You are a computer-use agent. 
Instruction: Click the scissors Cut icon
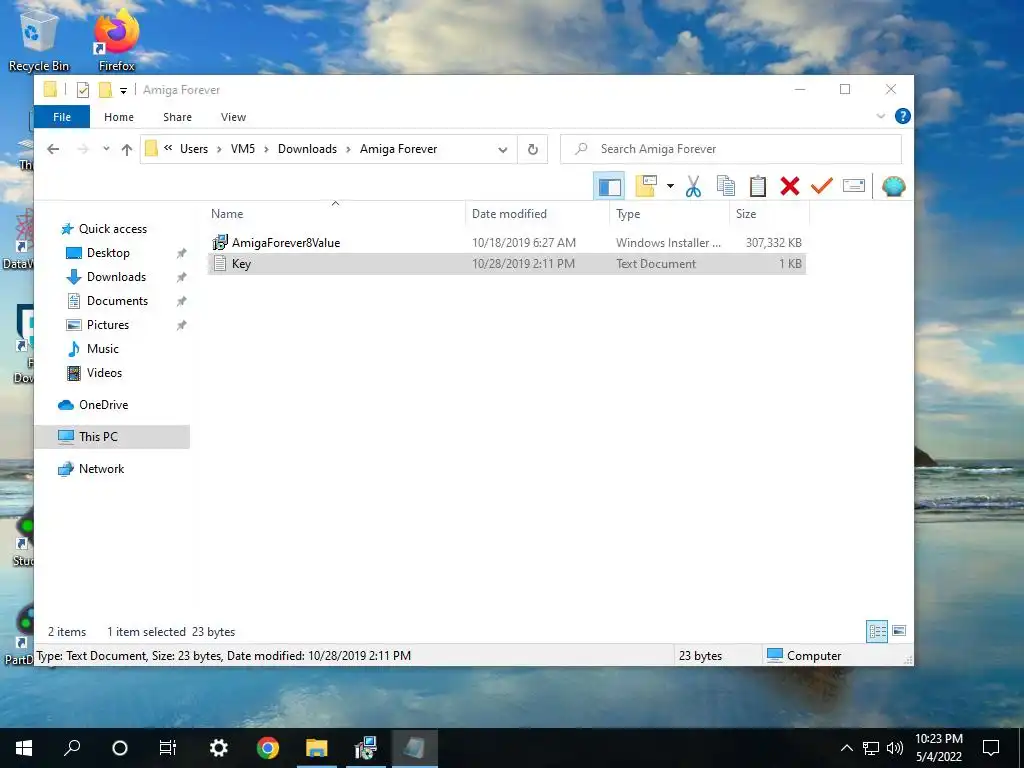(x=694, y=186)
